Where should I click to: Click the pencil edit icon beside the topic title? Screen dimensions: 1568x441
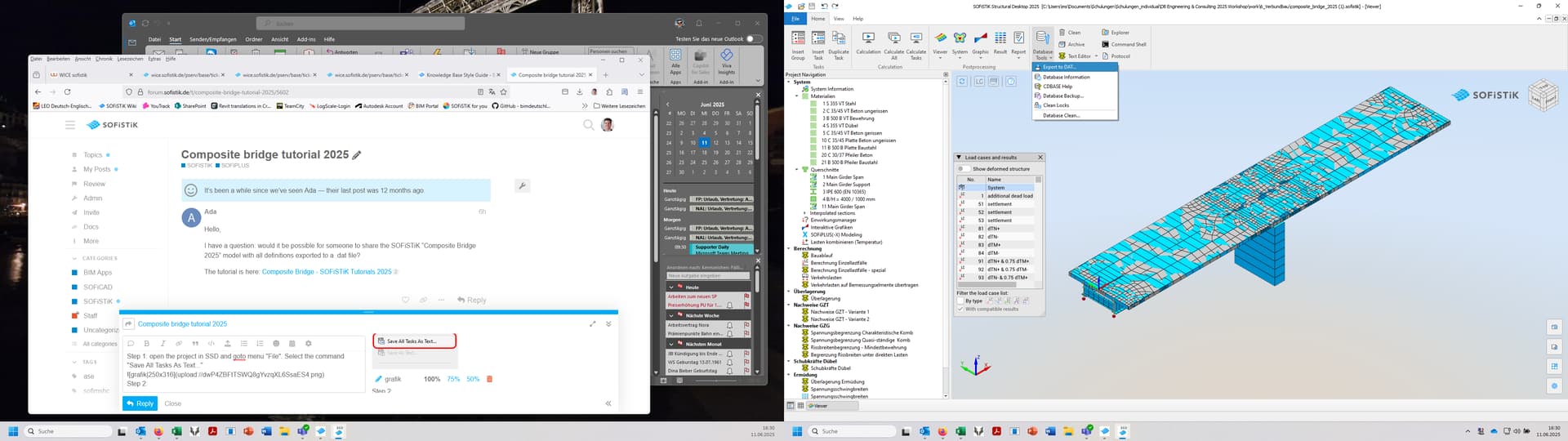coord(357,154)
